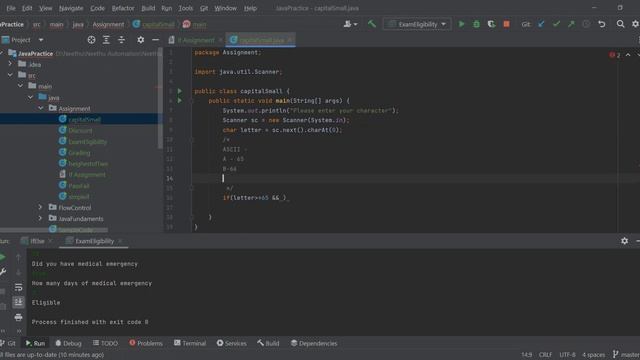
Task: Open the Tools menu
Action: tap(185, 8)
